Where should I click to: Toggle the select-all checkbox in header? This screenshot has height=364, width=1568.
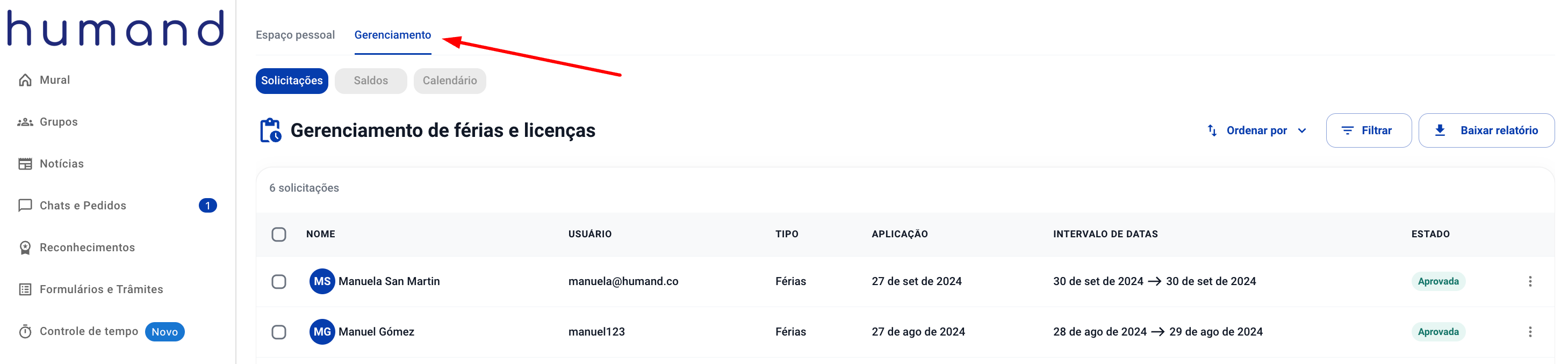click(279, 235)
